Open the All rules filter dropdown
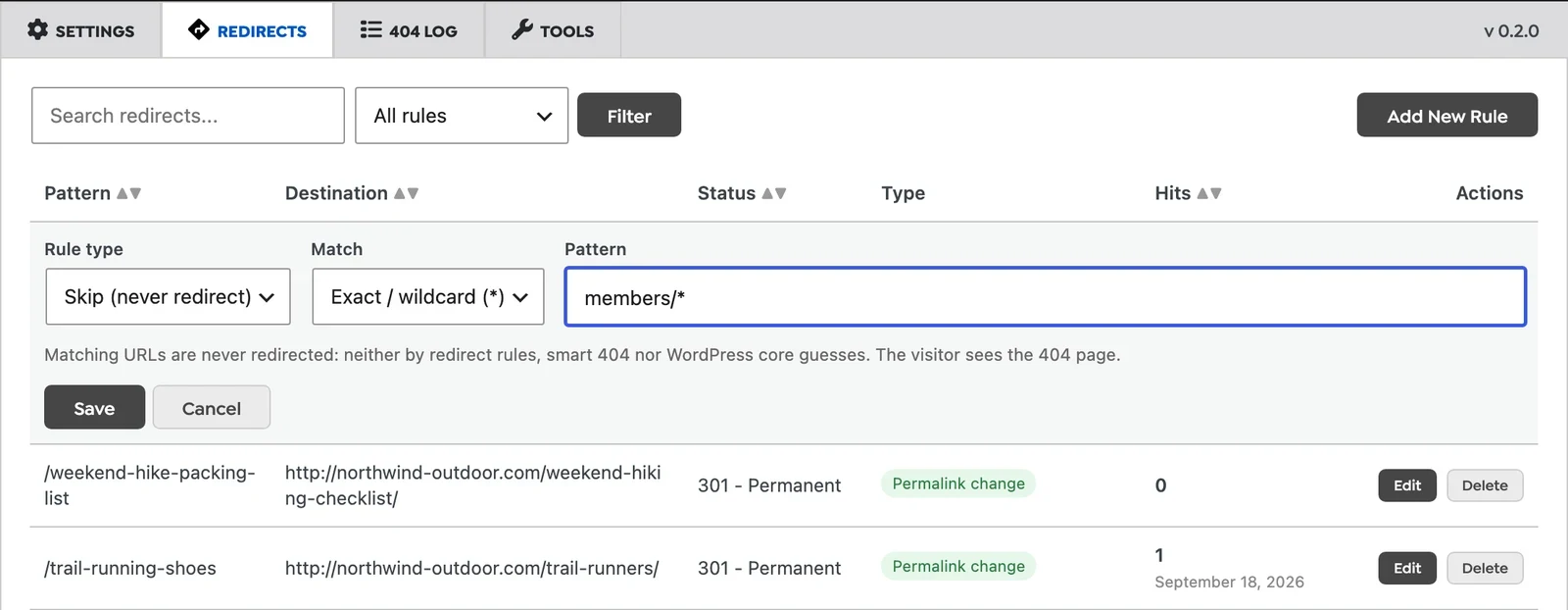The image size is (1568, 610). (x=462, y=116)
